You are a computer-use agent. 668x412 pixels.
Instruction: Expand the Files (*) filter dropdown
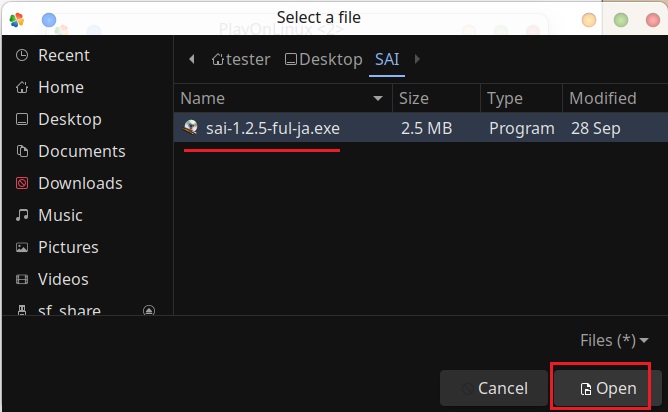click(x=614, y=341)
